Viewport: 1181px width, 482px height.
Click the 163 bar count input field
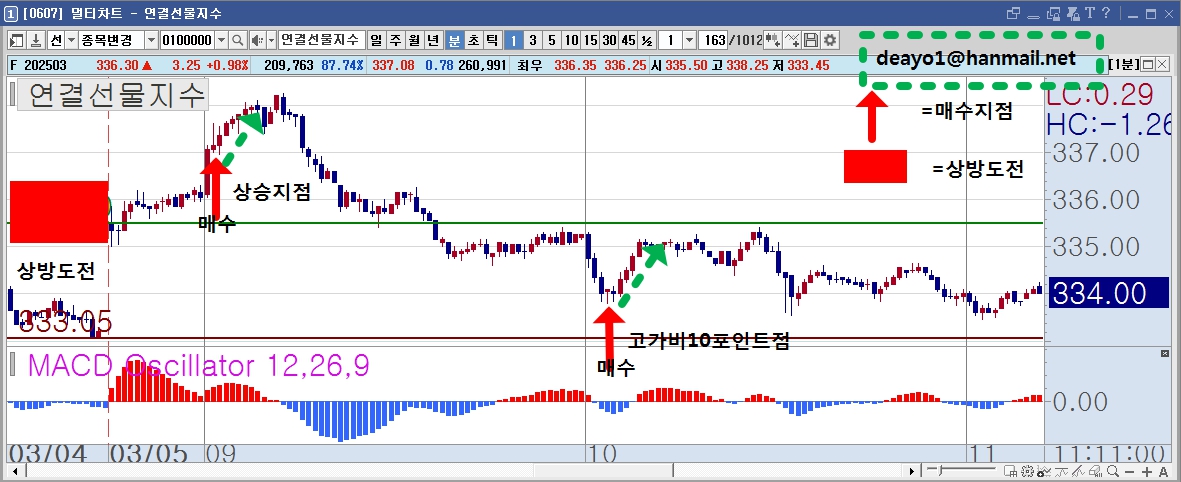[x=713, y=40]
